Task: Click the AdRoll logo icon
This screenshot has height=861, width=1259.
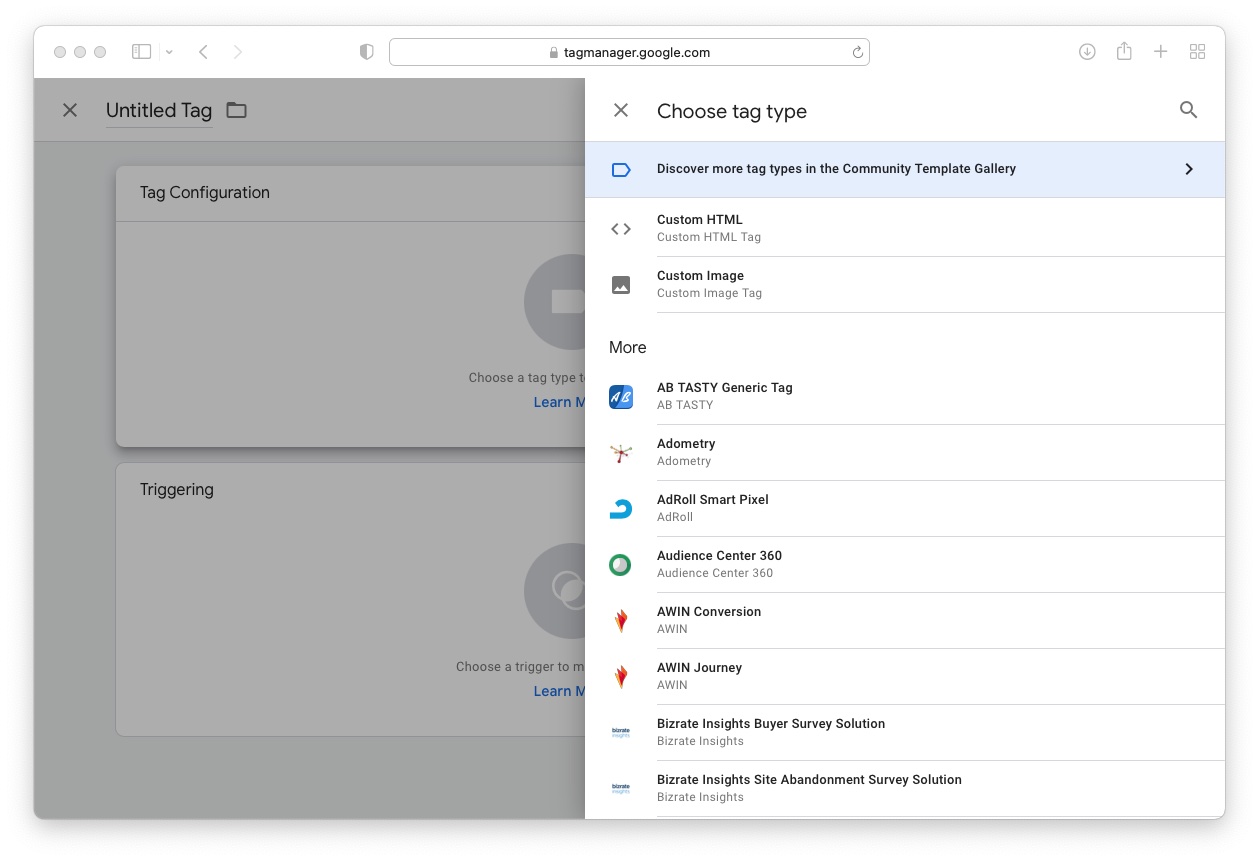Action: pyautogui.click(x=621, y=509)
